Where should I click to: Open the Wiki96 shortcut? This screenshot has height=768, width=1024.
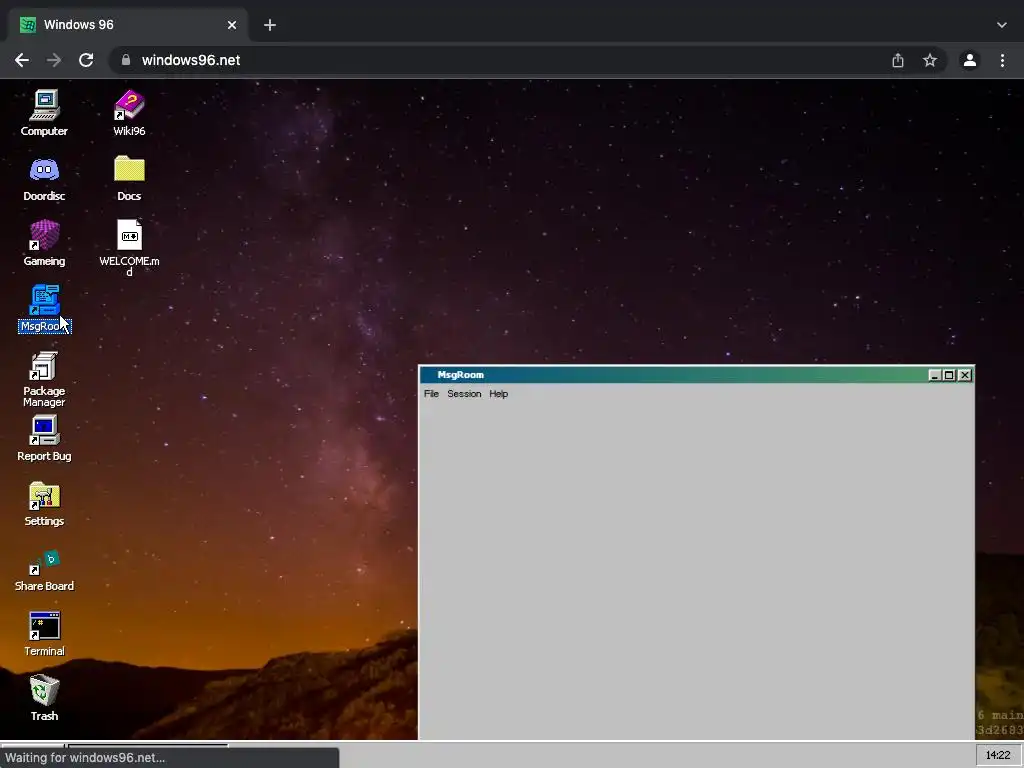129,112
